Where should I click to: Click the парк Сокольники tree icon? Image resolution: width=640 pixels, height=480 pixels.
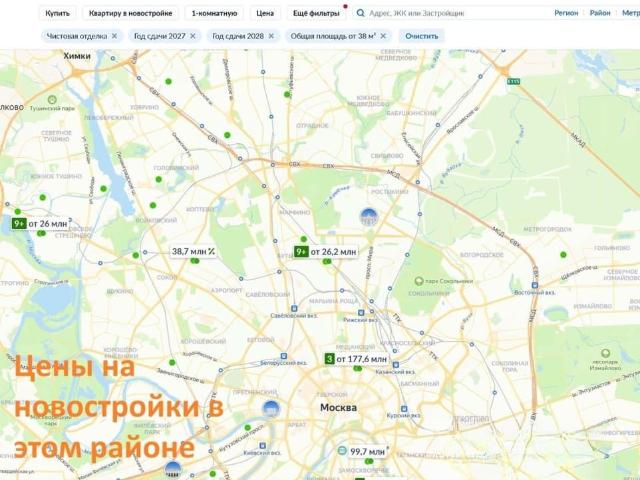coord(418,281)
